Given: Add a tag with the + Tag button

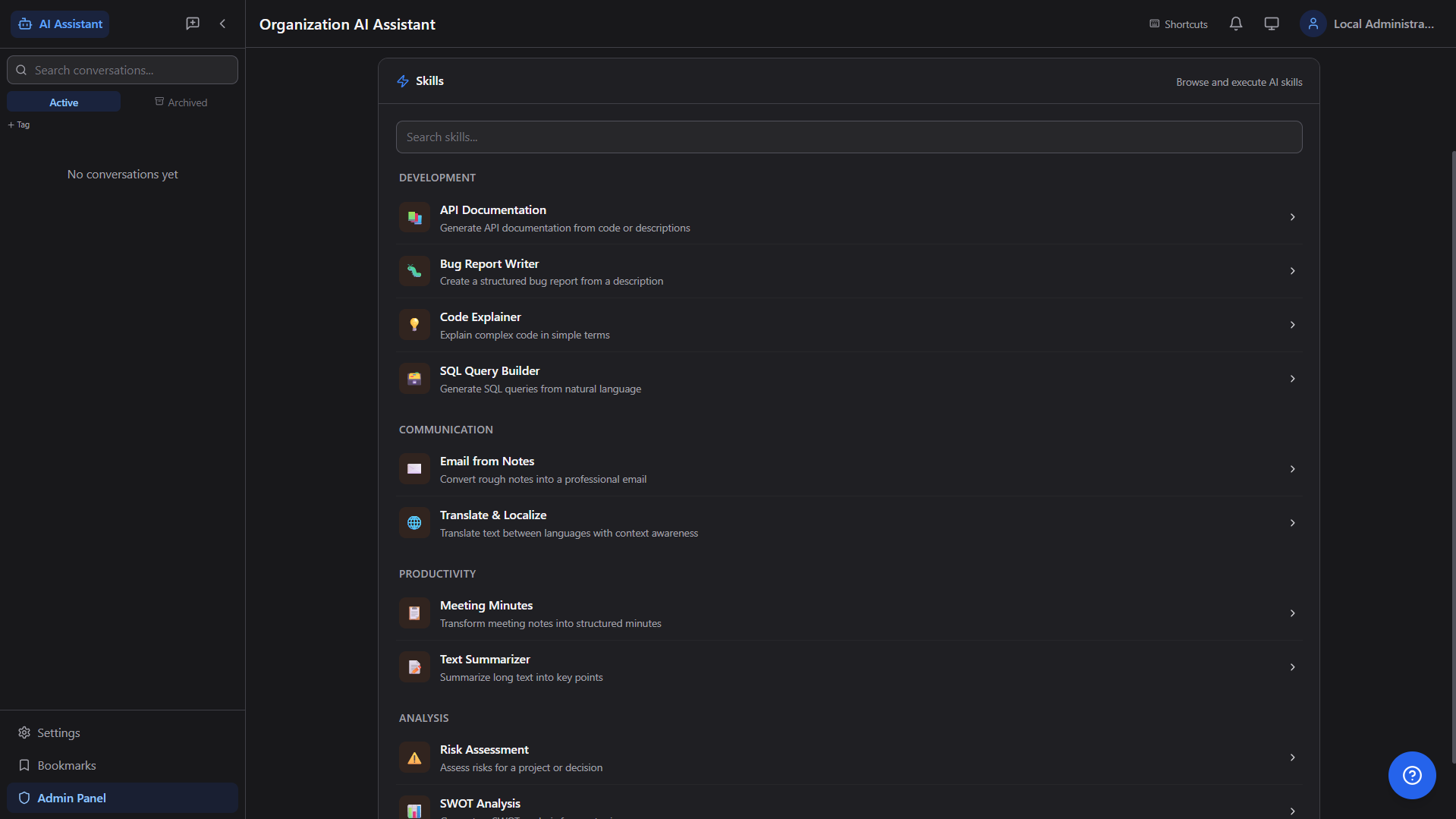Looking at the screenshot, I should (19, 124).
